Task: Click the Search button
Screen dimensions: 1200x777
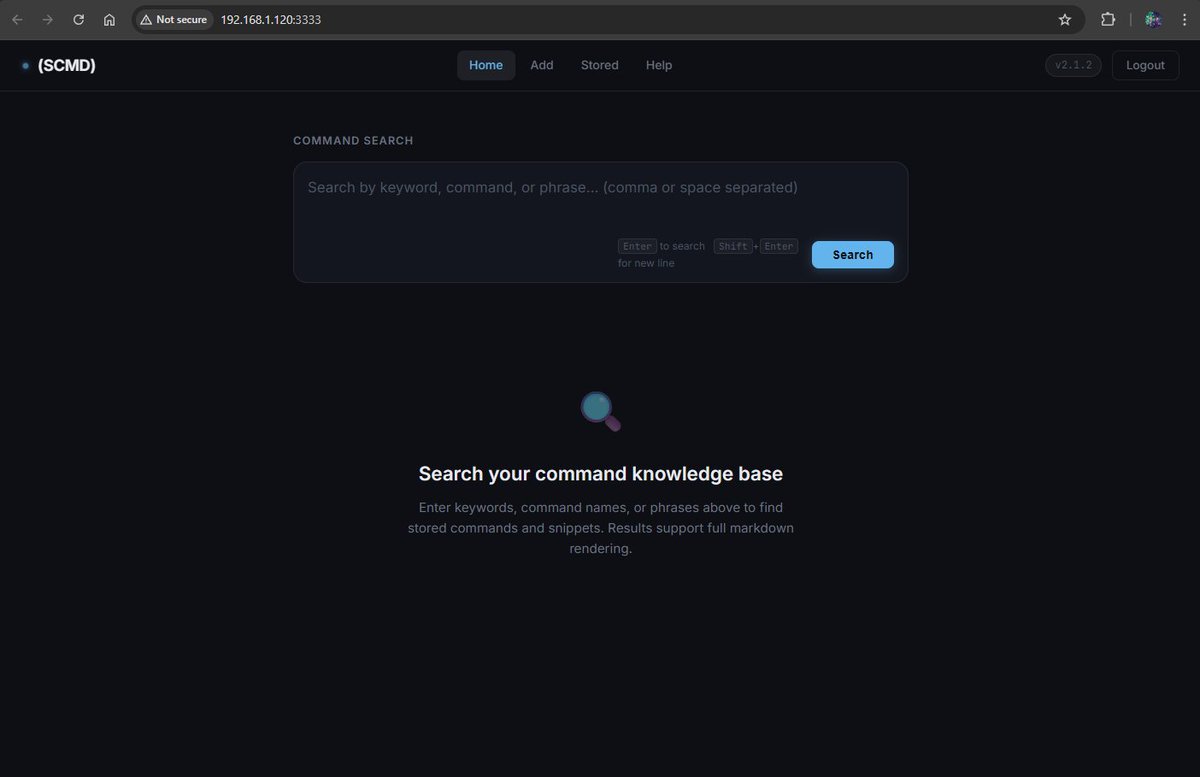Action: pyautogui.click(x=851, y=254)
